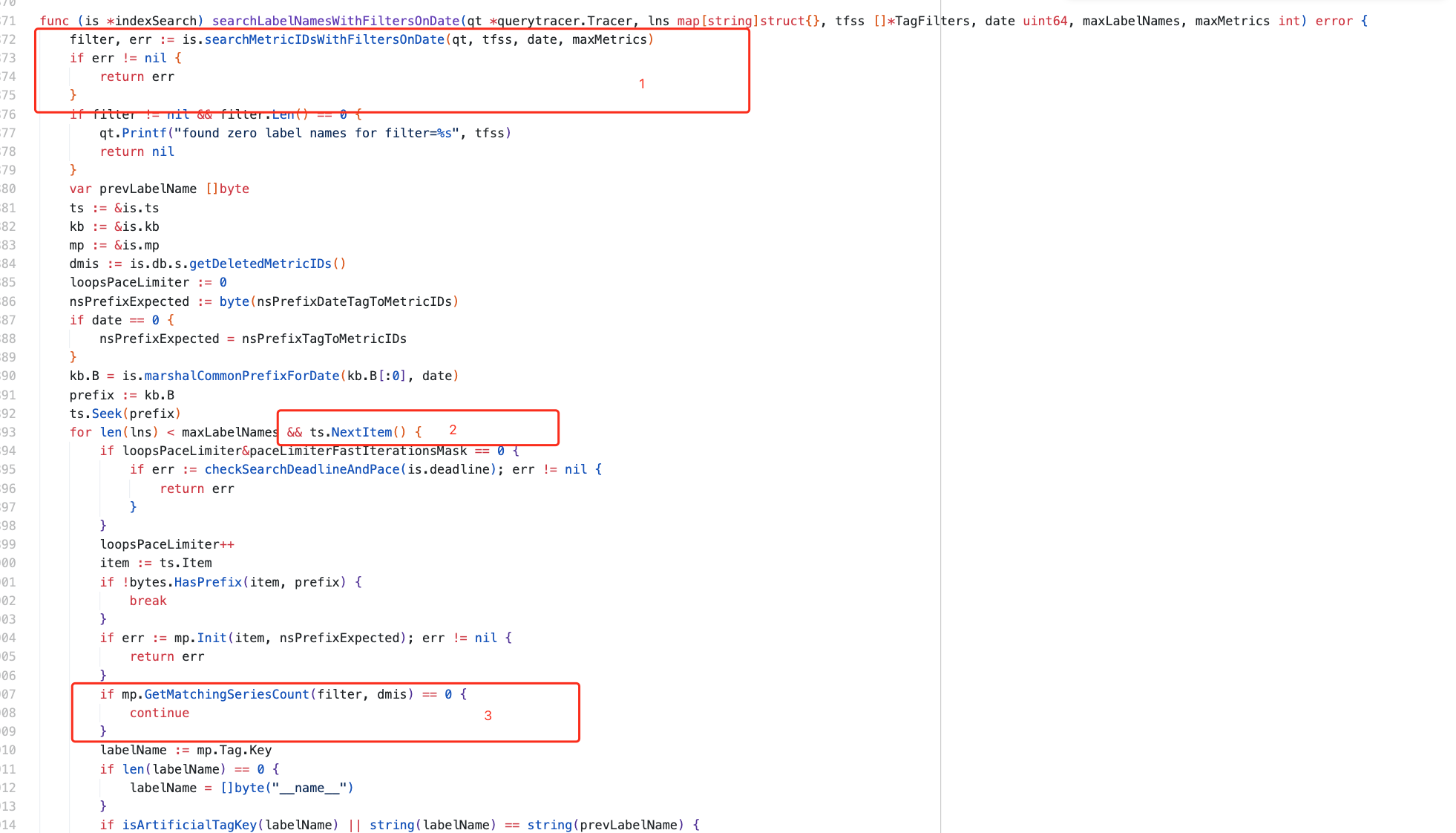The image size is (1456, 833).
Task: Click the searchLabelNamesWithFiltersOnDate function name
Action: coord(335,21)
